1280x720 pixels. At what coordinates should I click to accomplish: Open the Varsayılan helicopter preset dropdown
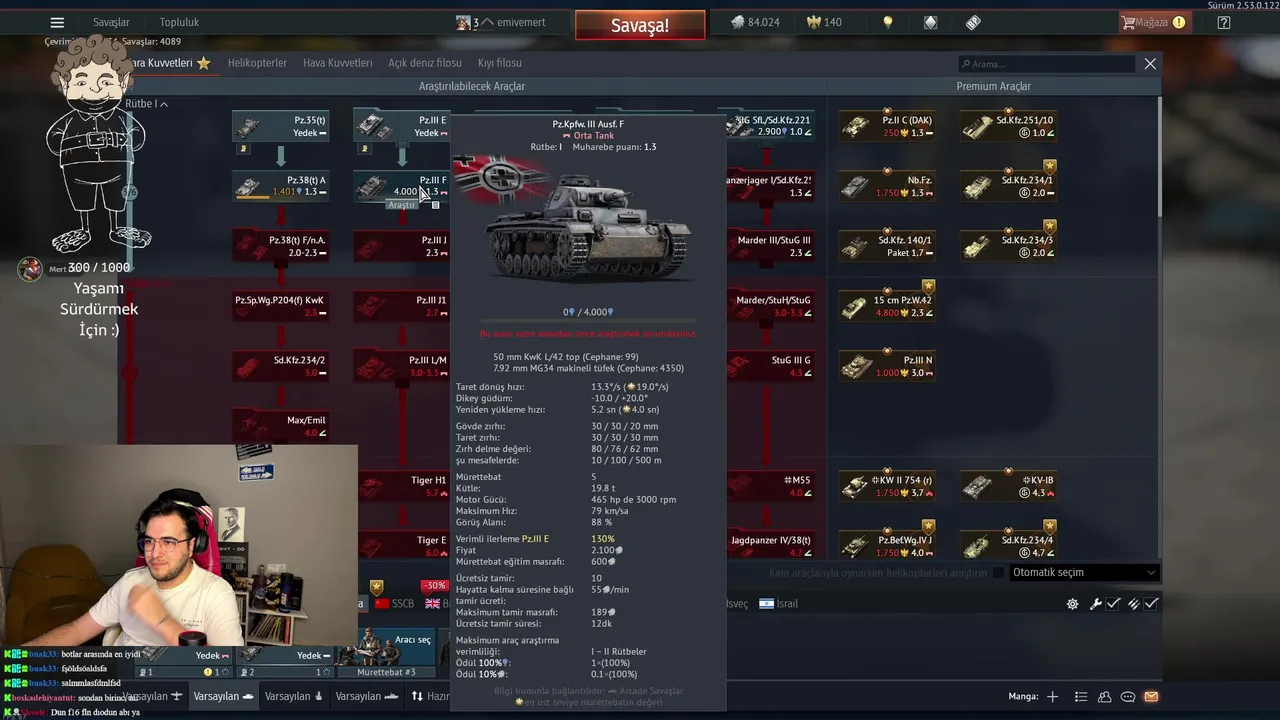(294, 696)
